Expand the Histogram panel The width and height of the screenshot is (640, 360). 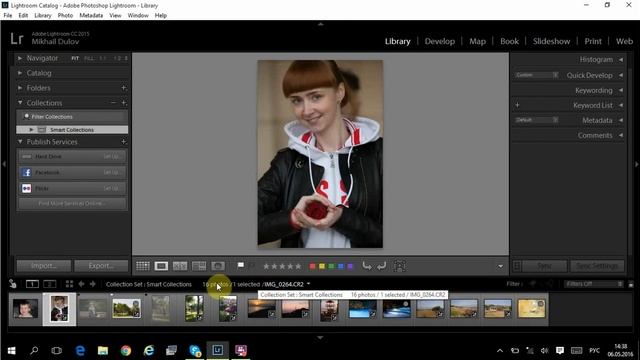coord(620,60)
